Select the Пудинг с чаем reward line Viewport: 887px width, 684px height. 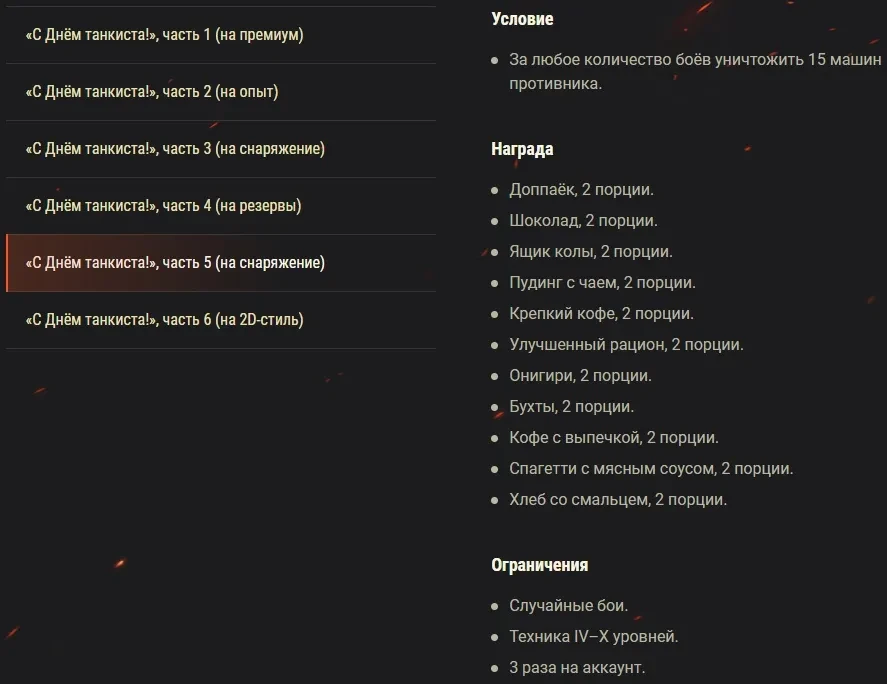click(x=602, y=282)
